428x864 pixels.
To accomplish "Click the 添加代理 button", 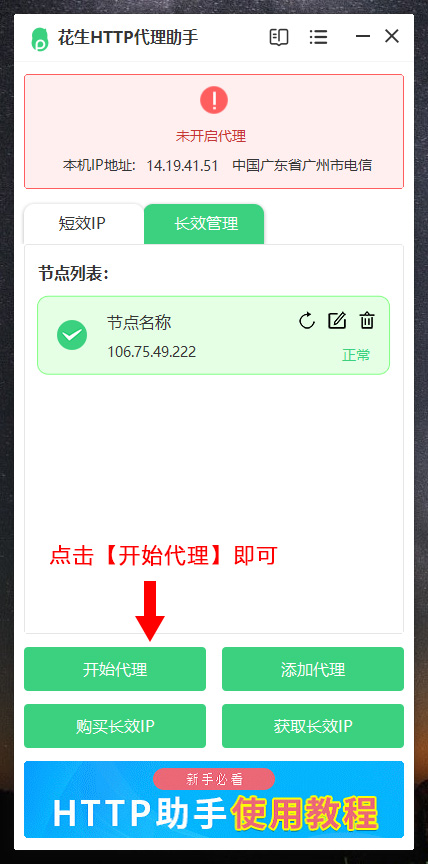I will (x=313, y=669).
